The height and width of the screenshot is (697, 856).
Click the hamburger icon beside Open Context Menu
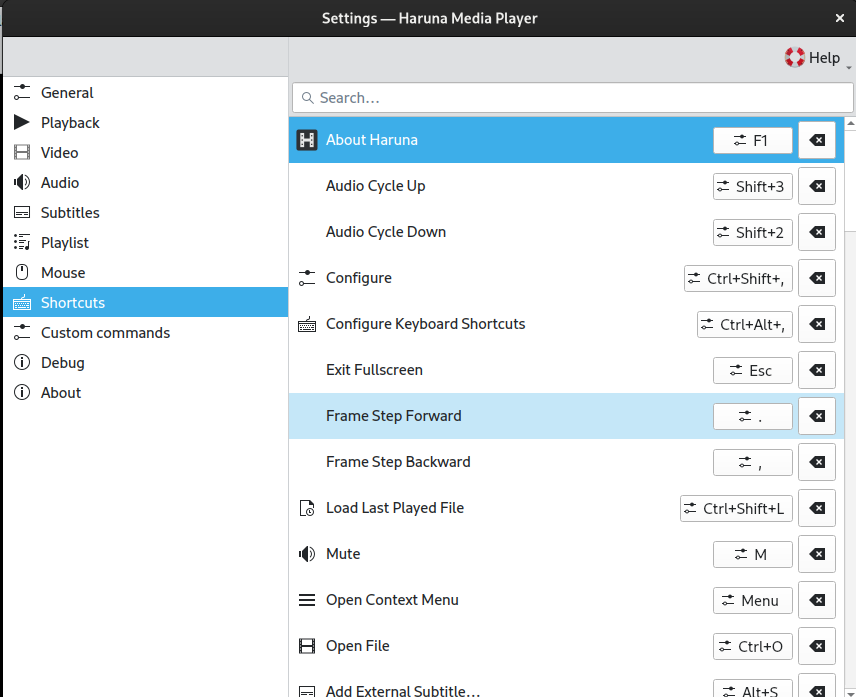click(307, 600)
